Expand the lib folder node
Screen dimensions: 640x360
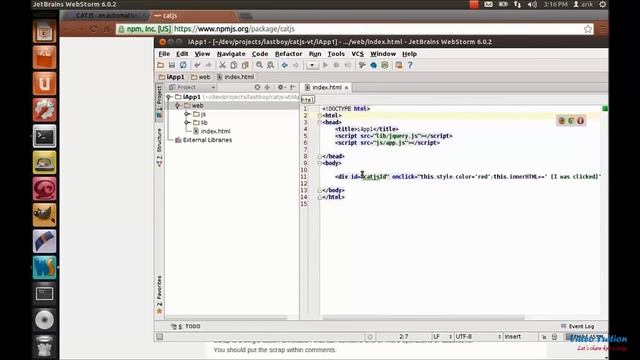[x=187, y=123]
